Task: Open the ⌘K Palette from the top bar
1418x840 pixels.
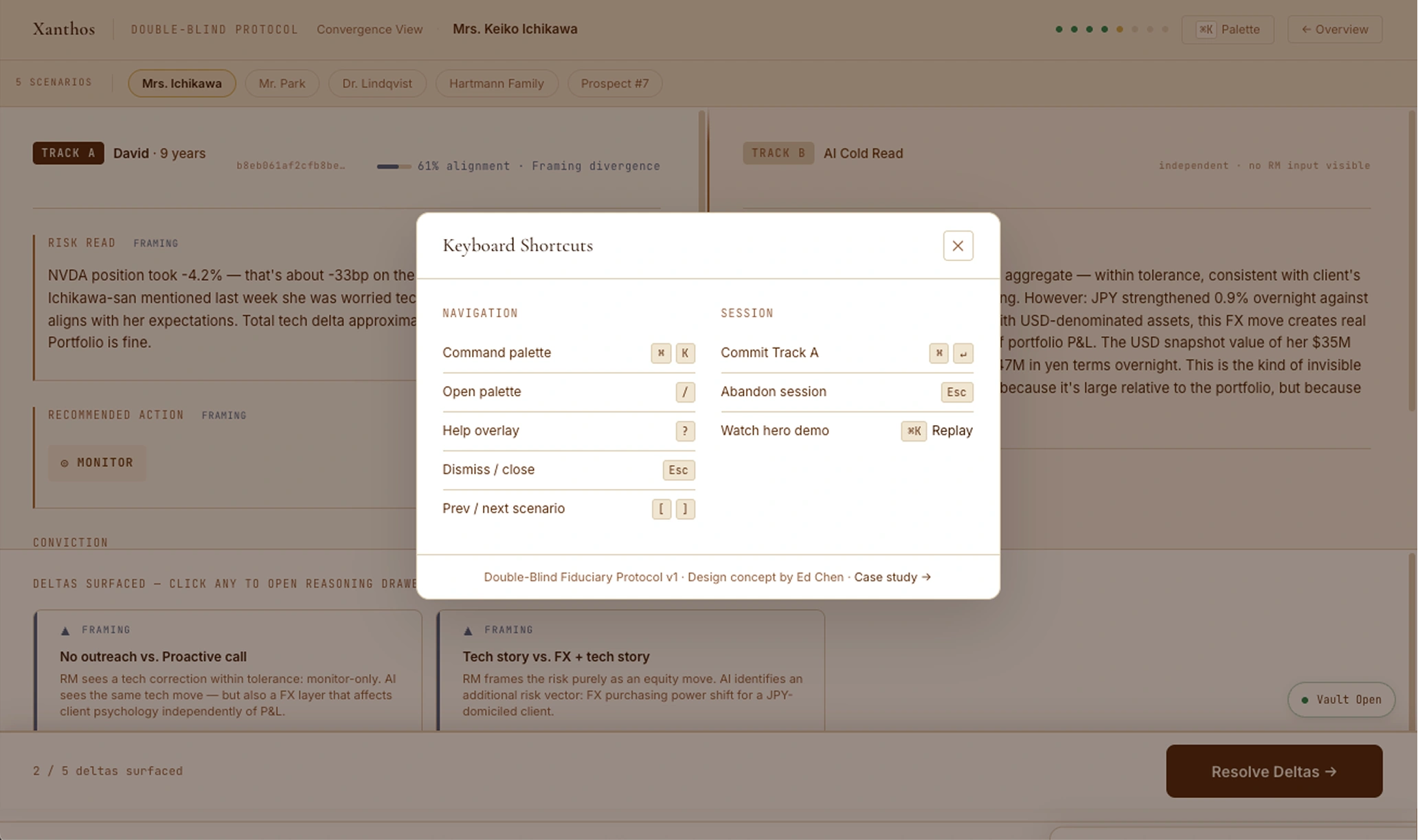Action: [1228, 30]
